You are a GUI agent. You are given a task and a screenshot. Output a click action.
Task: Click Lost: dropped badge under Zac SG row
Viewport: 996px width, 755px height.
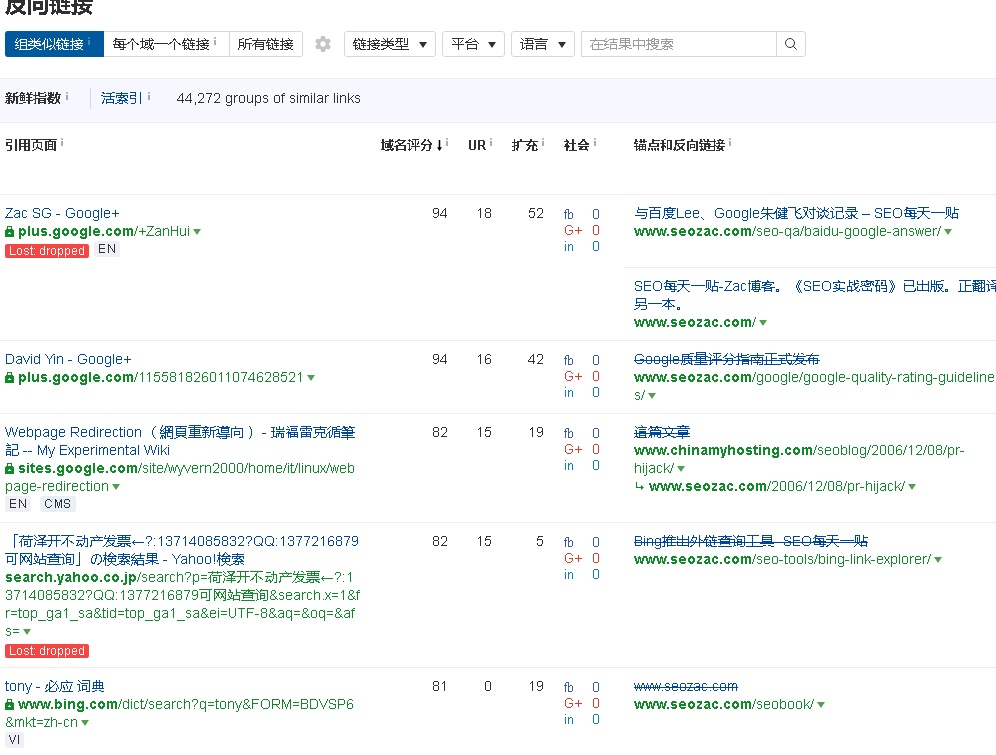(47, 251)
